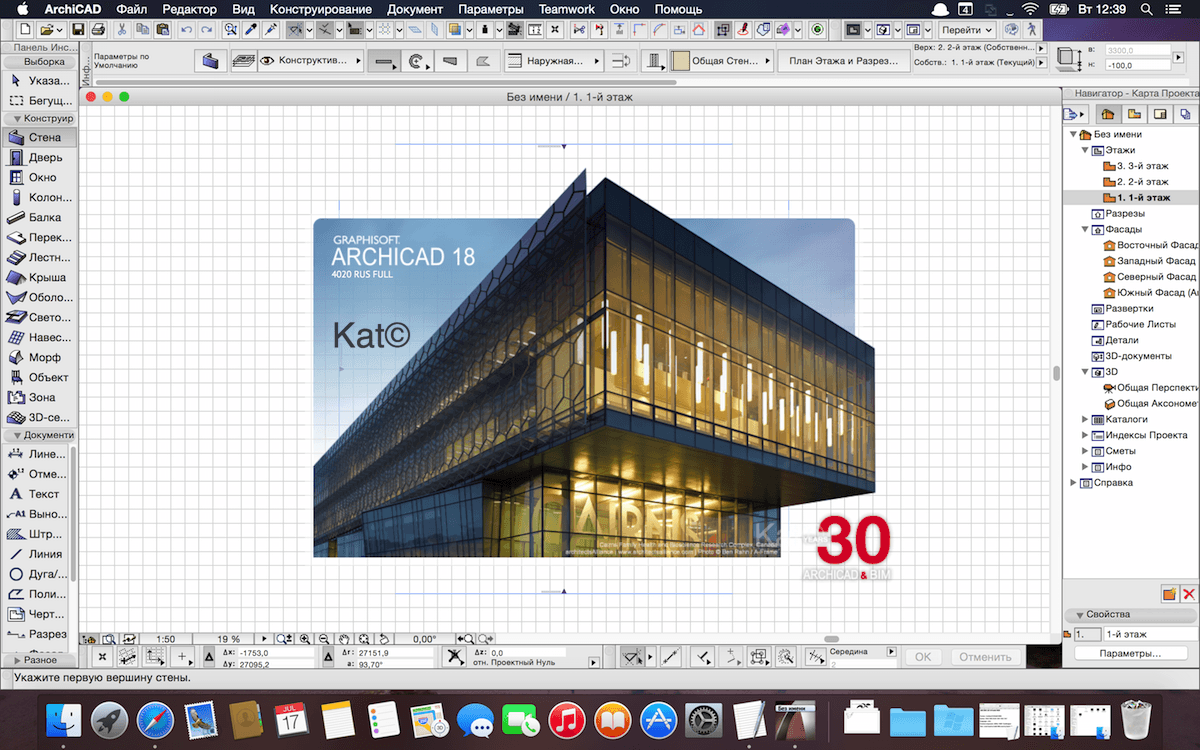The width and height of the screenshot is (1200, 750).
Task: Click the zoom out magnifier icon
Action: pos(323,638)
